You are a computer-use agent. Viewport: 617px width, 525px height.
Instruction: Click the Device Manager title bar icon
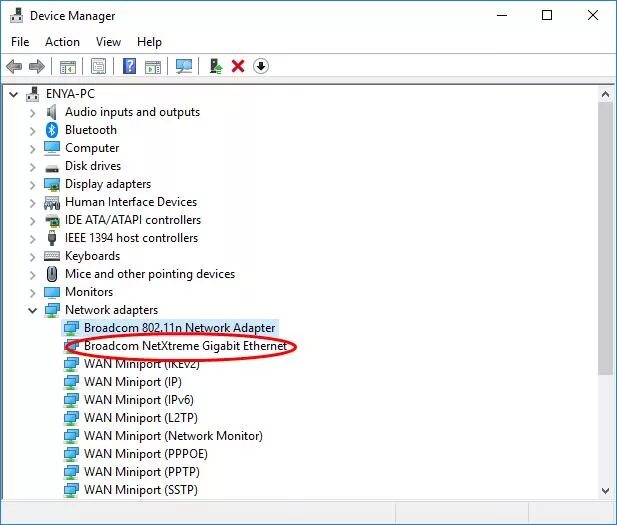(17, 15)
